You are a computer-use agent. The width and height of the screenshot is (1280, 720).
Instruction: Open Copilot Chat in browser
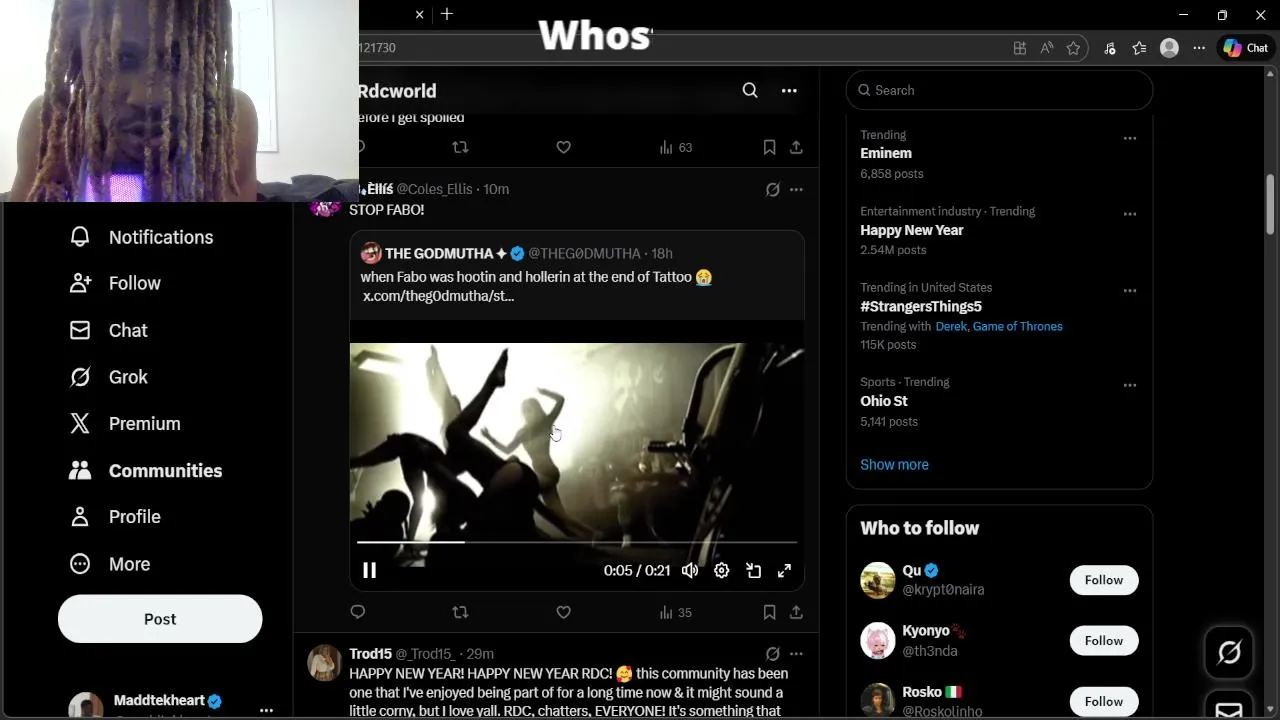click(x=1246, y=48)
